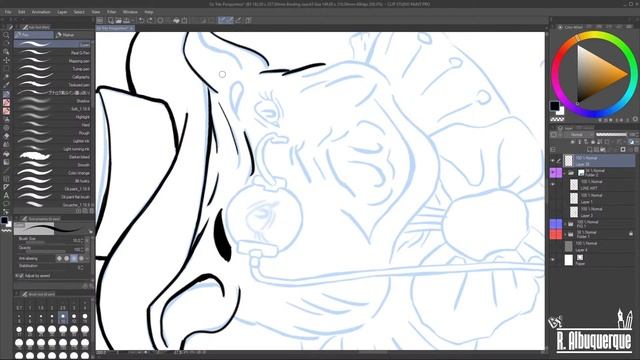Toggle visibility of the selected top layer

[x=553, y=160]
